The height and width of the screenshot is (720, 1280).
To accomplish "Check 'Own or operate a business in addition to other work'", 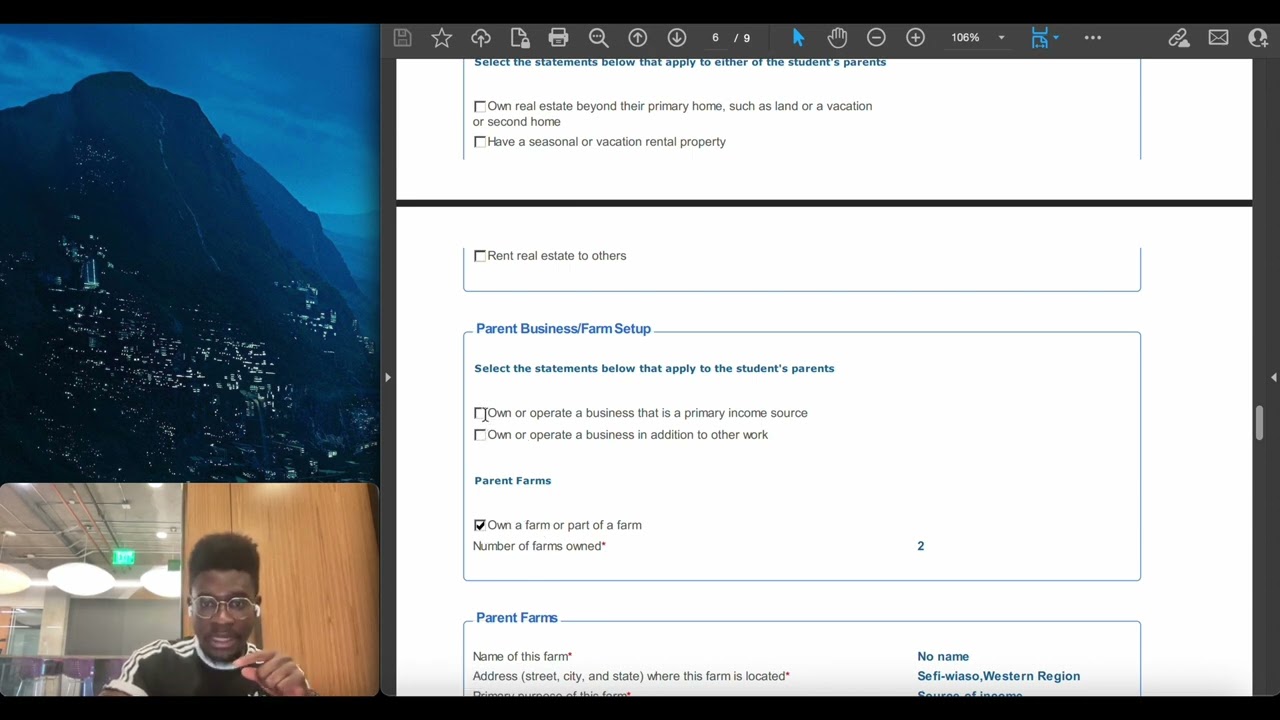I will [480, 435].
